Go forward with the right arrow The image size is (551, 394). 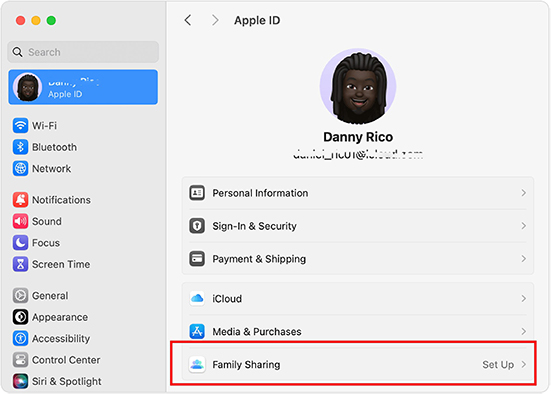click(x=215, y=20)
